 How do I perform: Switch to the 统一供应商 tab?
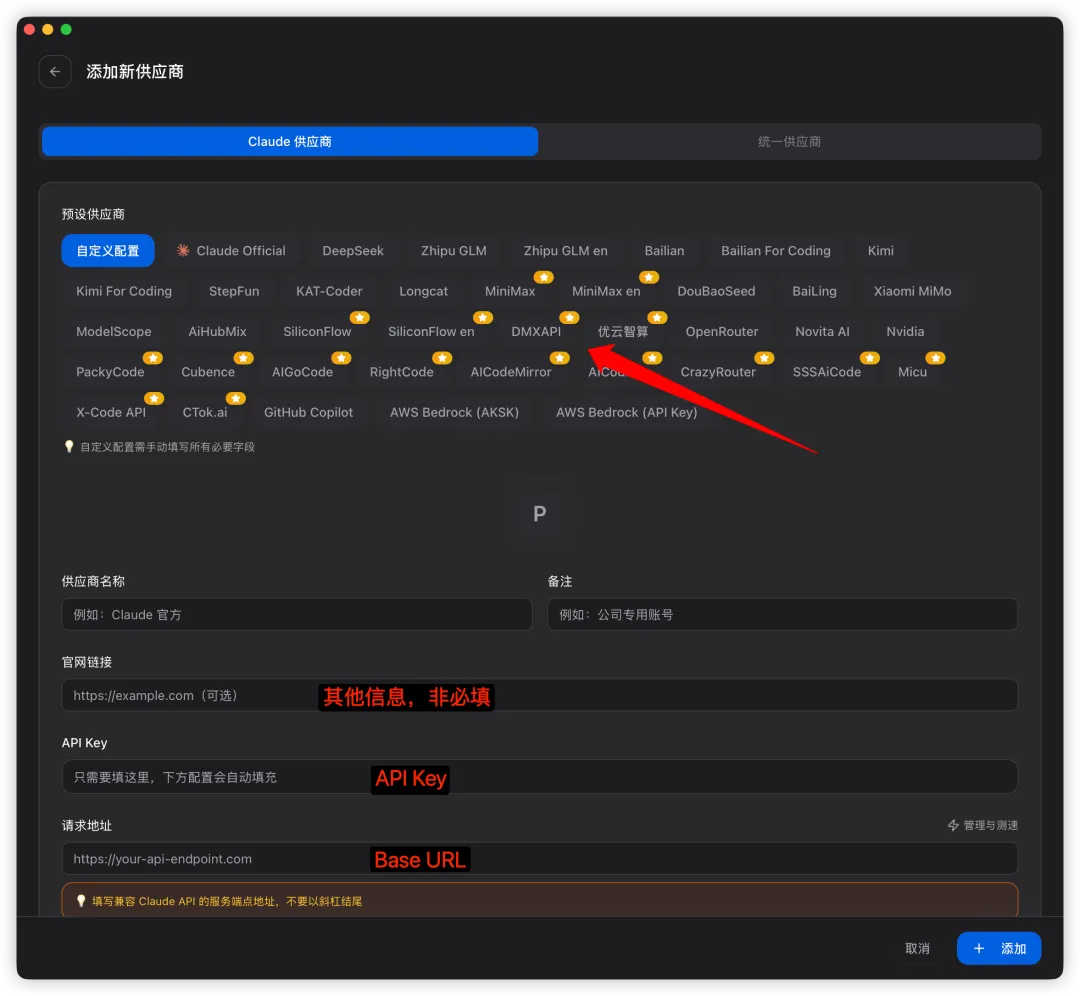pyautogui.click(x=789, y=142)
